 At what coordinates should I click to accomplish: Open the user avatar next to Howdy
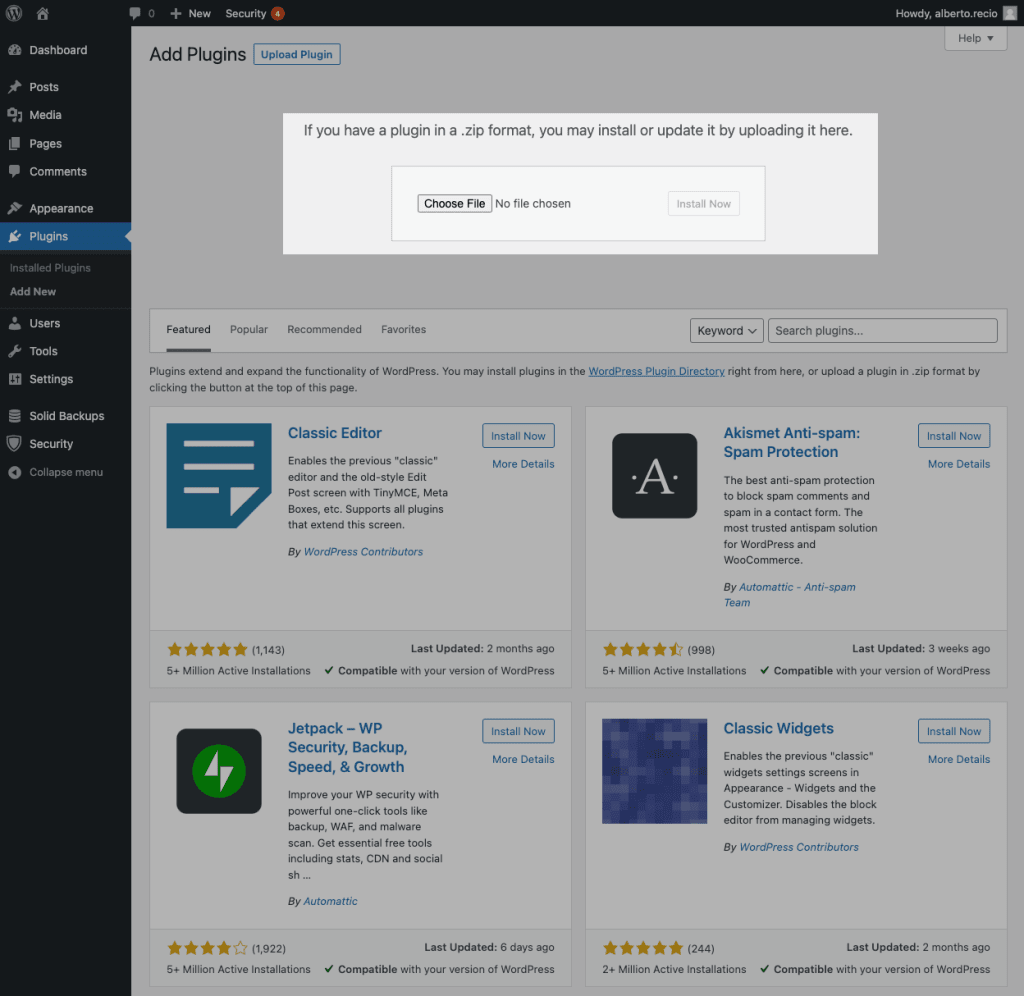[x=1010, y=13]
